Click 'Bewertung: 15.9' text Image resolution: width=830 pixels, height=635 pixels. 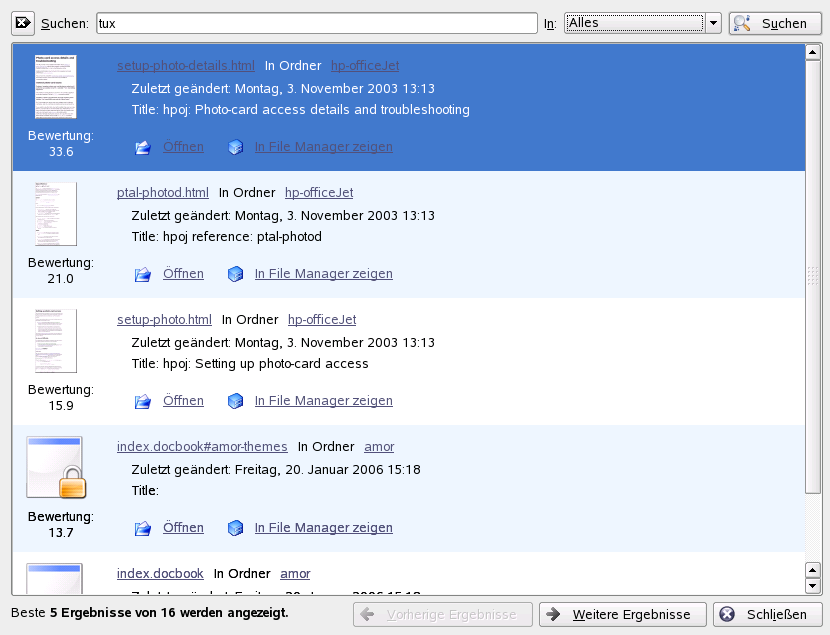tap(61, 397)
